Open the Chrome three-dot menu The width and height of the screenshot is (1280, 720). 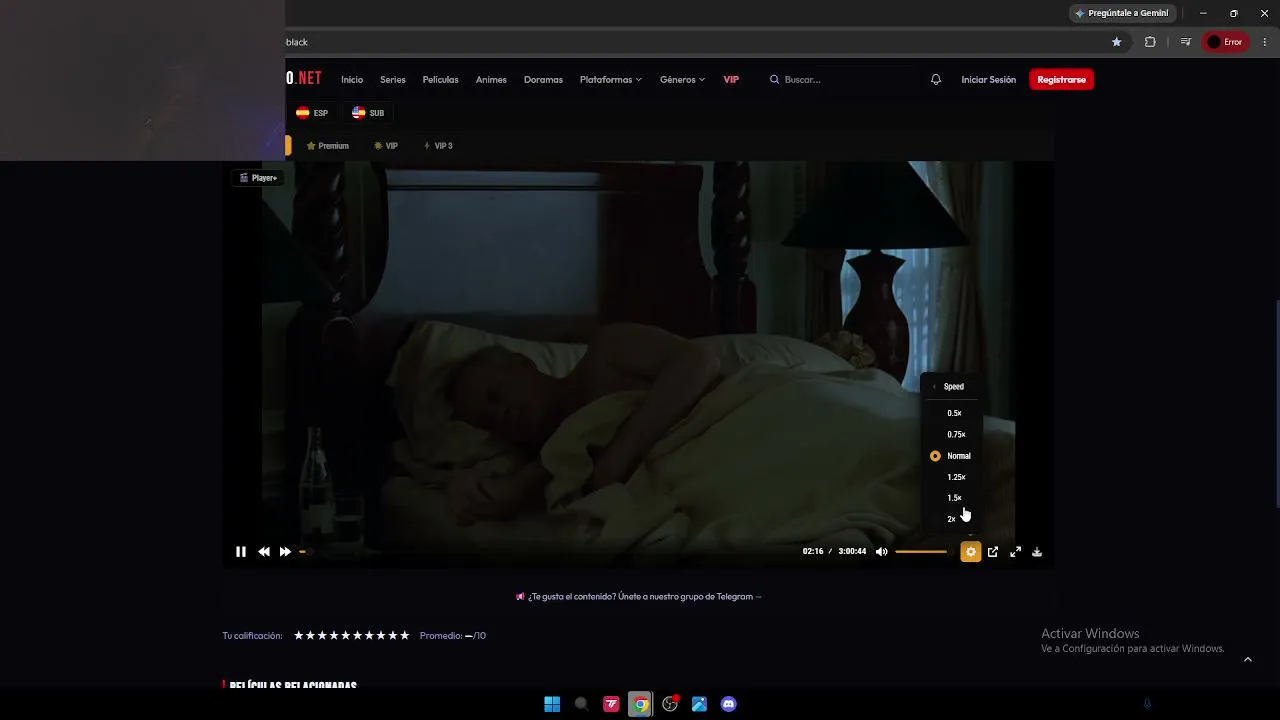pos(1265,42)
